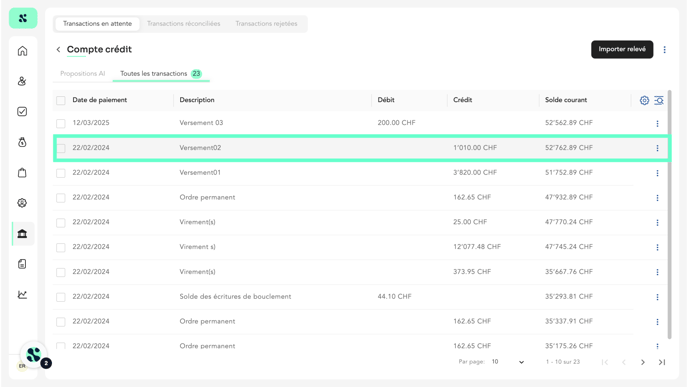Open the contacts icon in sidebar
688x387 pixels.
(x=22, y=81)
